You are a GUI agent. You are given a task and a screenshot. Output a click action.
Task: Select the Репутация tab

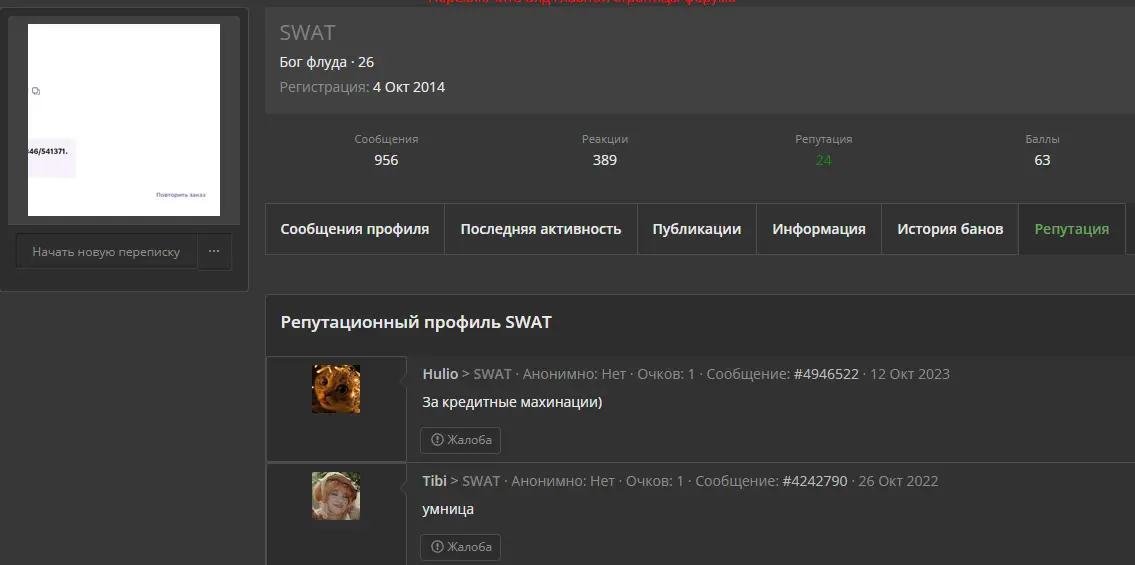(x=1071, y=229)
